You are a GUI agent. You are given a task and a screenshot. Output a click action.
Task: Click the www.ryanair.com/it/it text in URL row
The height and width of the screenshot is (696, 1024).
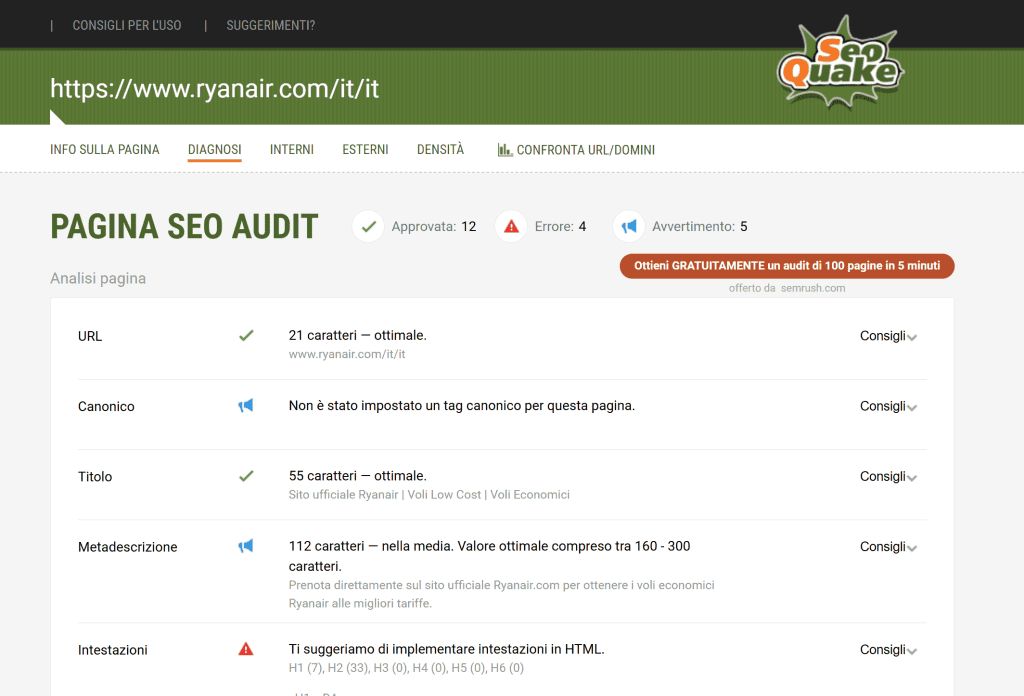click(347, 354)
